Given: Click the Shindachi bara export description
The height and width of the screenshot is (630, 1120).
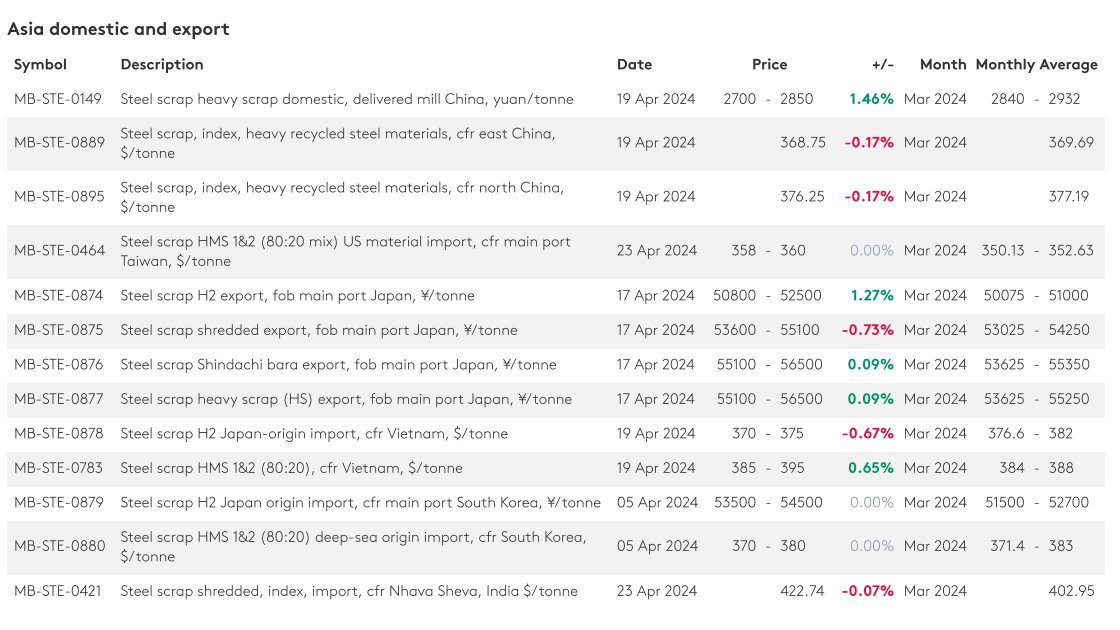Looking at the screenshot, I should [338, 365].
